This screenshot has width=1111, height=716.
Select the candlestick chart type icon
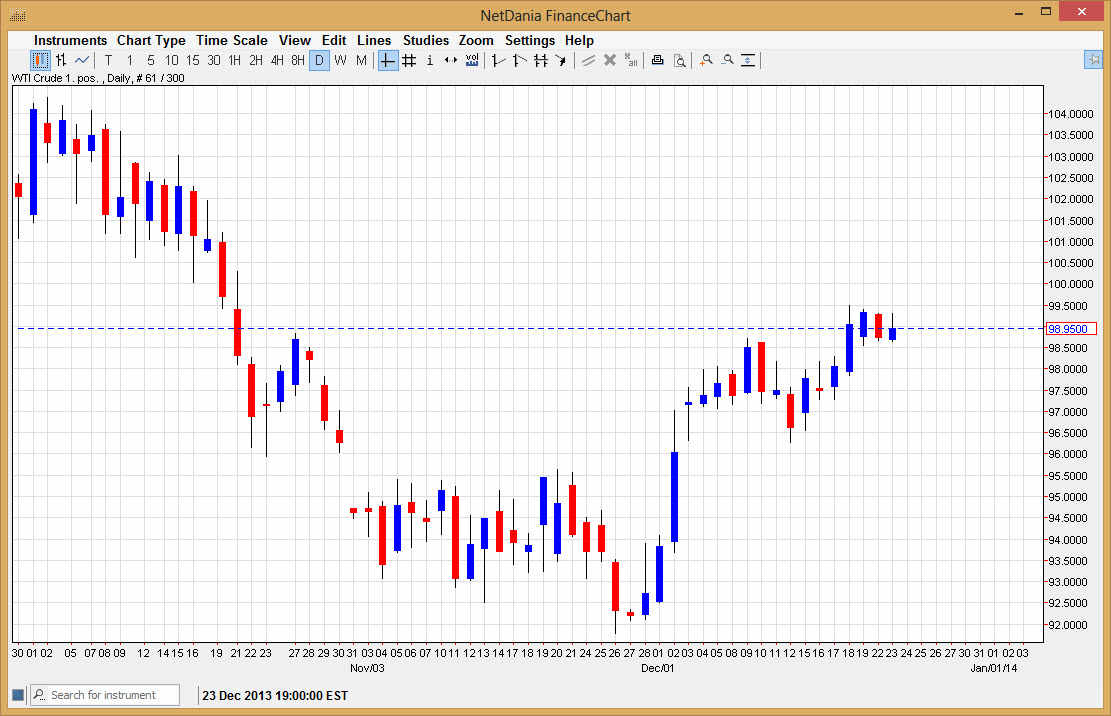click(x=40, y=60)
